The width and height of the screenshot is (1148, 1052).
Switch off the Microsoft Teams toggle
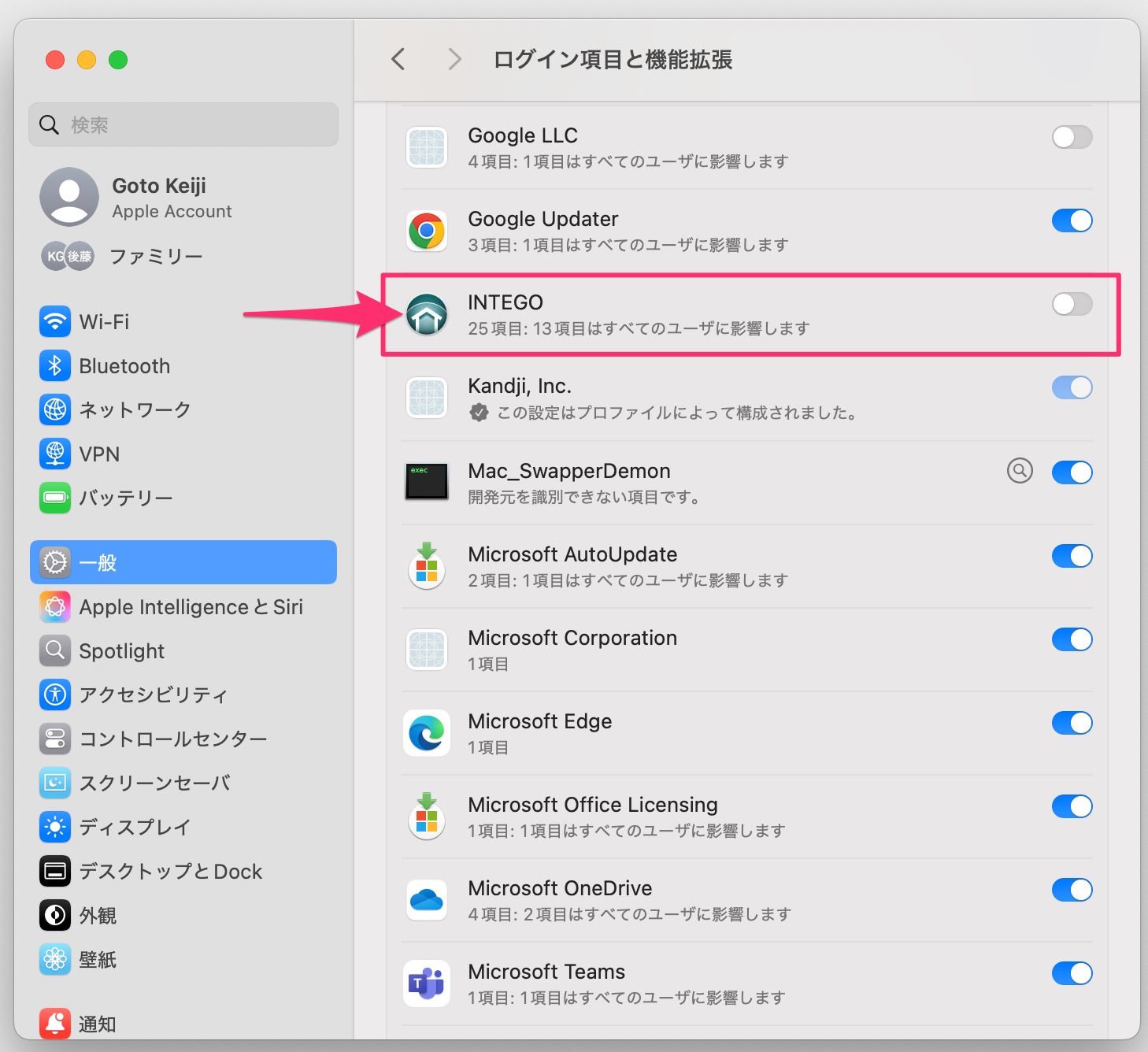click(1072, 973)
